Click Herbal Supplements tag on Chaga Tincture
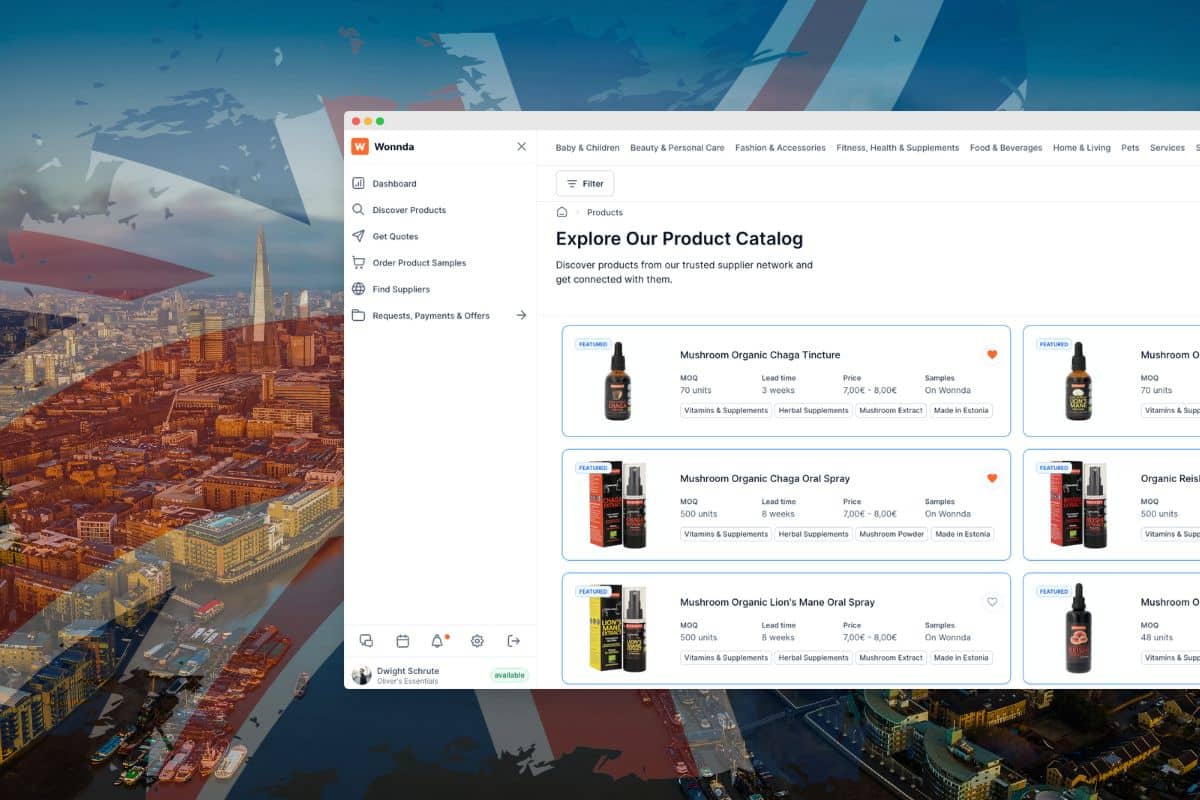1200x800 pixels. point(813,410)
